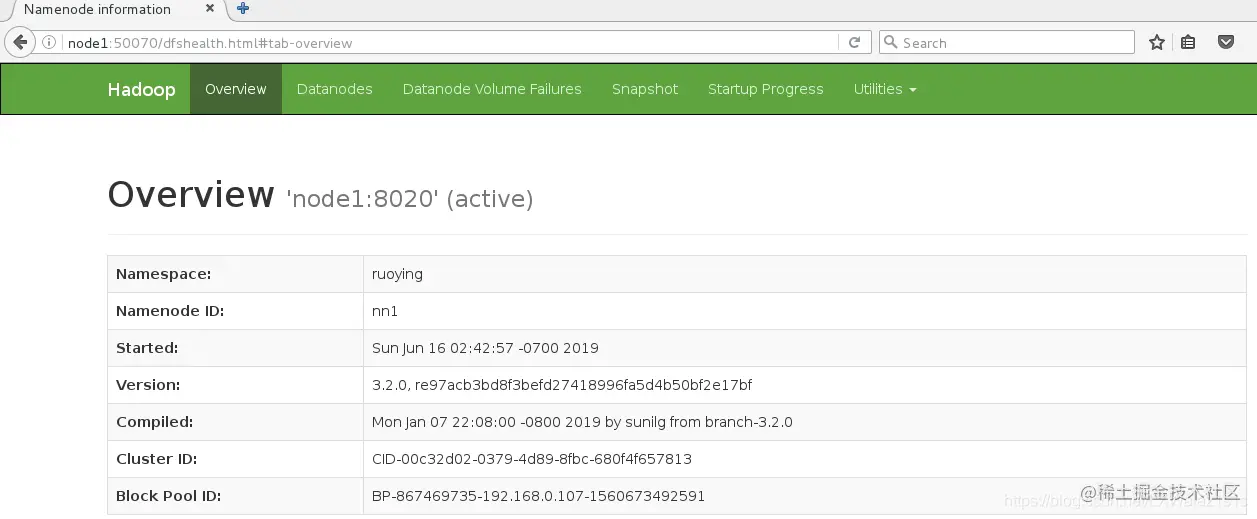
Task: Click the 'Compiled:' row label
Action: tap(155, 422)
